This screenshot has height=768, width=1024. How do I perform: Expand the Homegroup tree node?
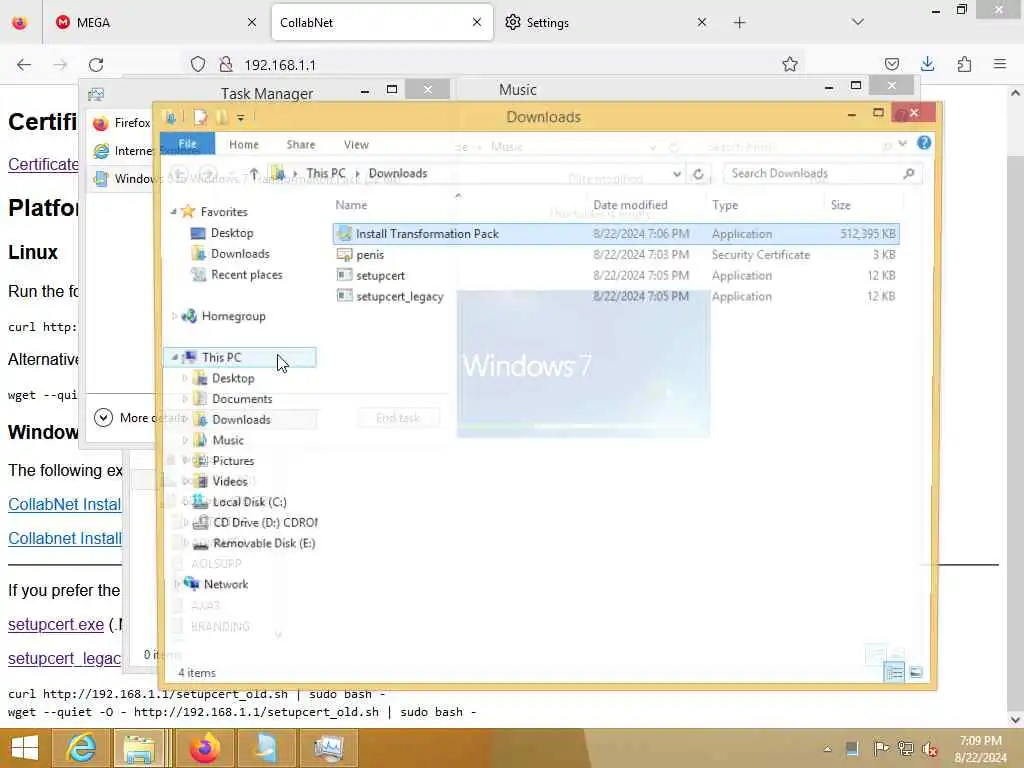click(174, 316)
